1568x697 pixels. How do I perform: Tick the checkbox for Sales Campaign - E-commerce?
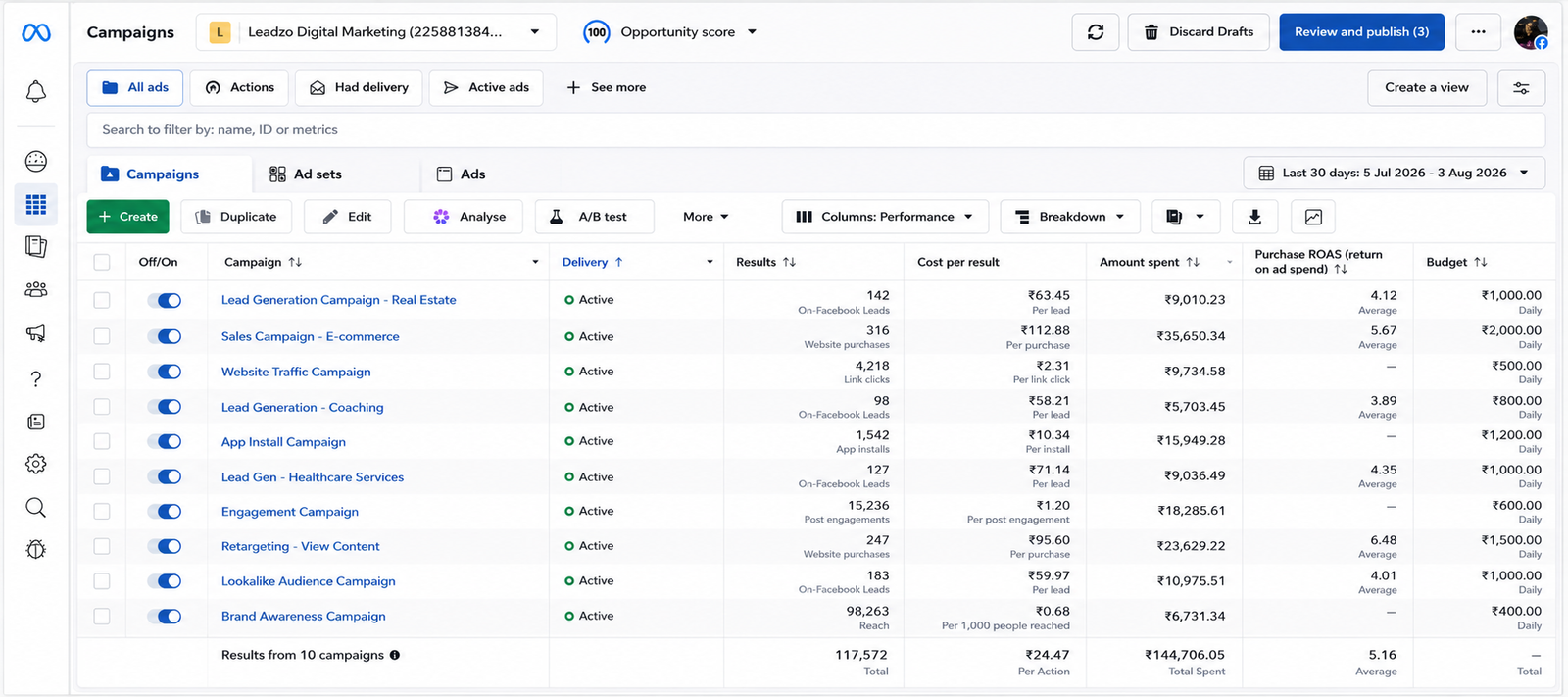(x=102, y=336)
